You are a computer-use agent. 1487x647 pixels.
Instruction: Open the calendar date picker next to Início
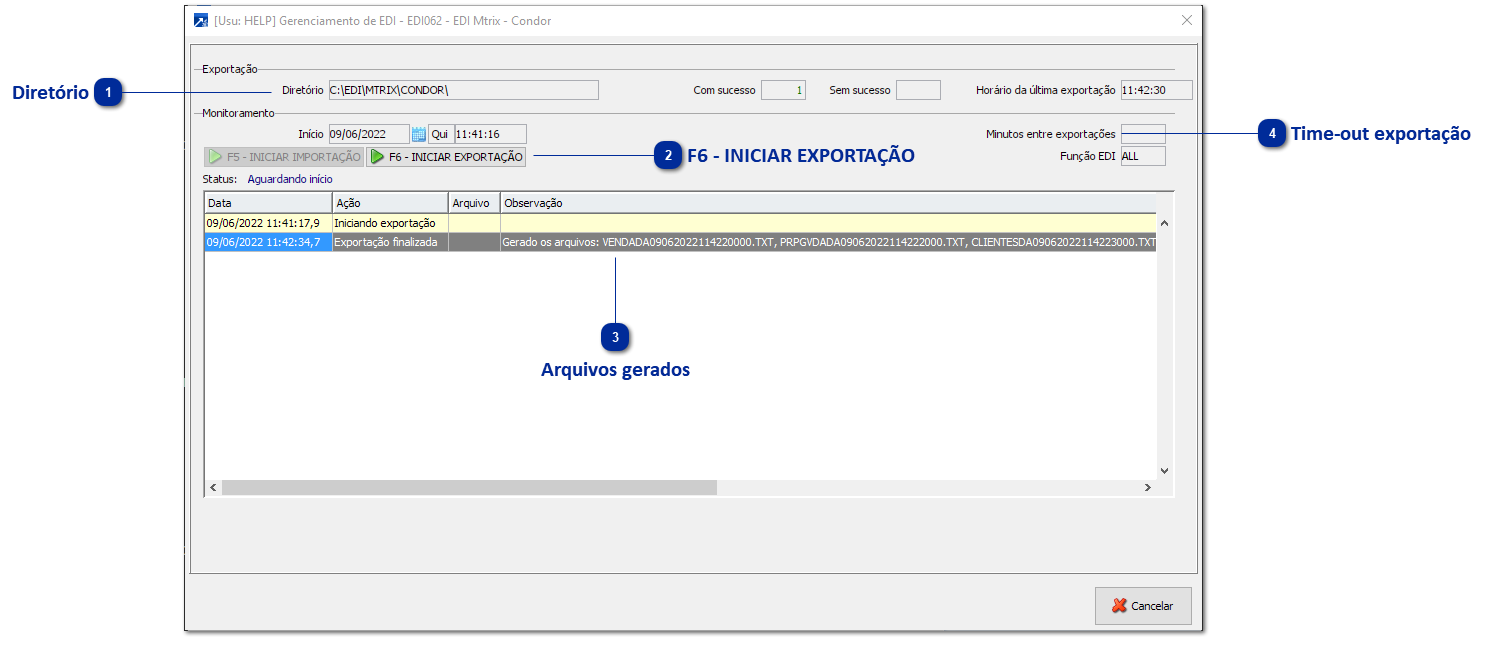tap(418, 133)
